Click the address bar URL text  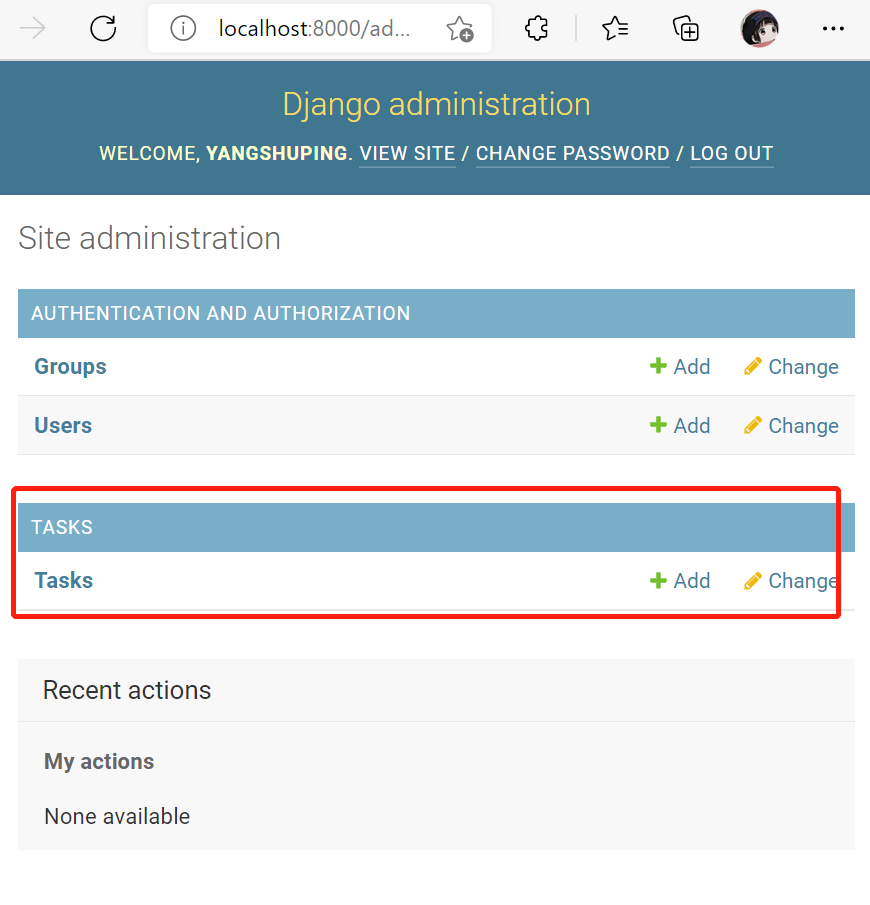click(x=315, y=28)
